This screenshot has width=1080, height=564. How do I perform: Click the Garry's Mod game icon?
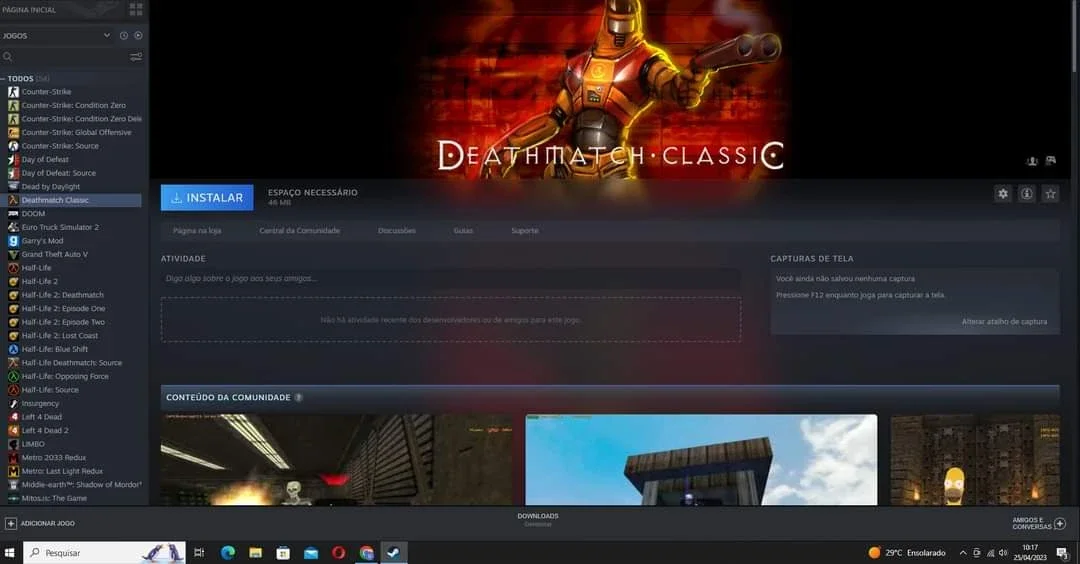pos(13,240)
